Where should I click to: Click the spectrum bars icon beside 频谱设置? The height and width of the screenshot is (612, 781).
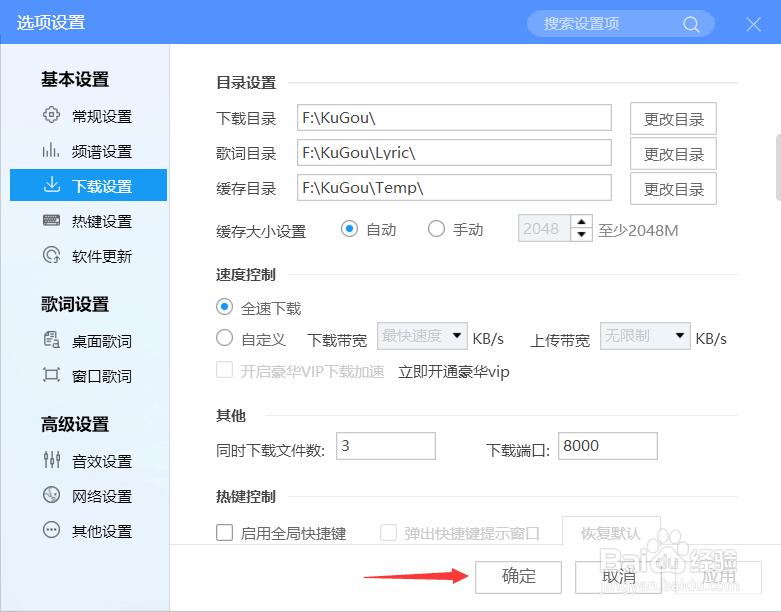51,150
